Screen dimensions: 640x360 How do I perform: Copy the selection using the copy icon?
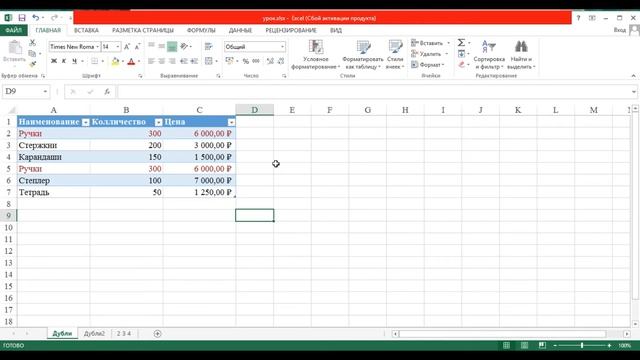point(32,53)
